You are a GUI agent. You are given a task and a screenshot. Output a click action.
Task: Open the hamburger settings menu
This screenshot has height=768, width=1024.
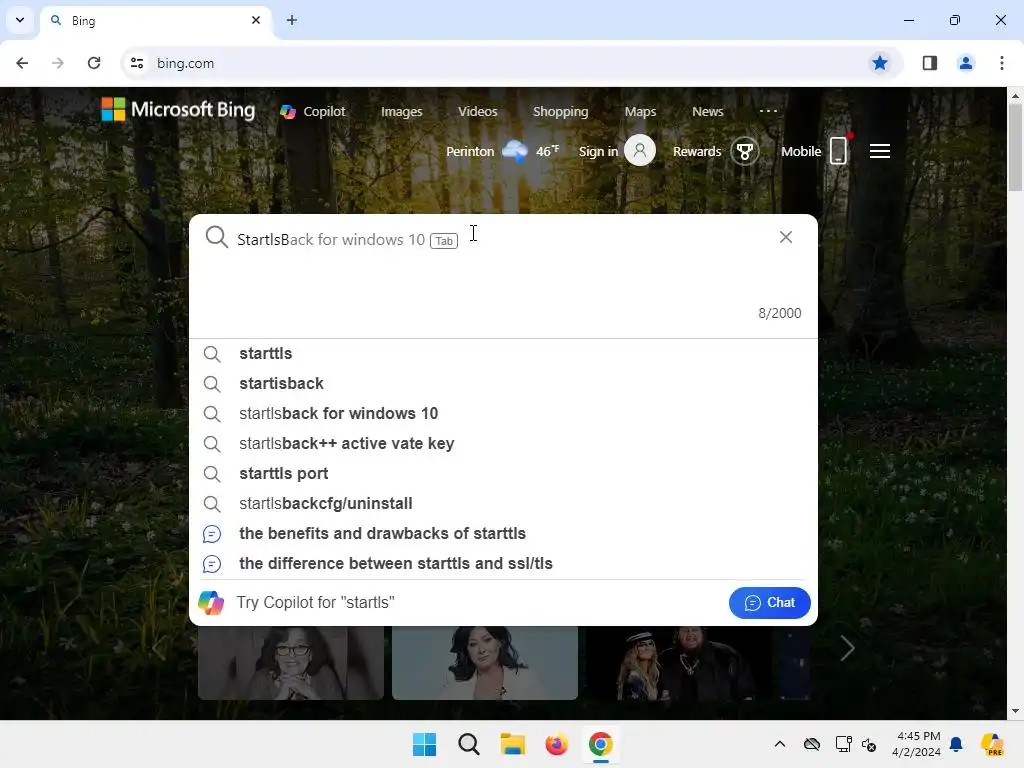coord(880,151)
